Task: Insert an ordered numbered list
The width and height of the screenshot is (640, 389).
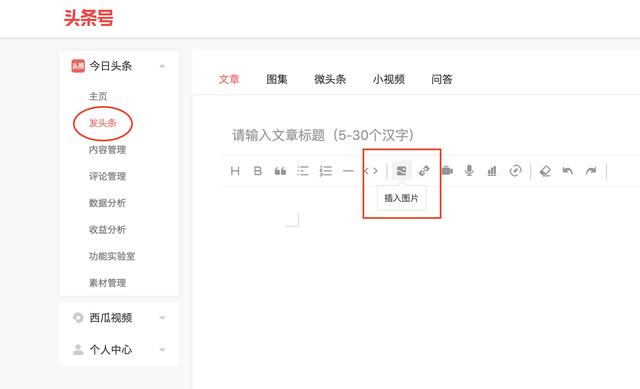Action: pos(326,171)
